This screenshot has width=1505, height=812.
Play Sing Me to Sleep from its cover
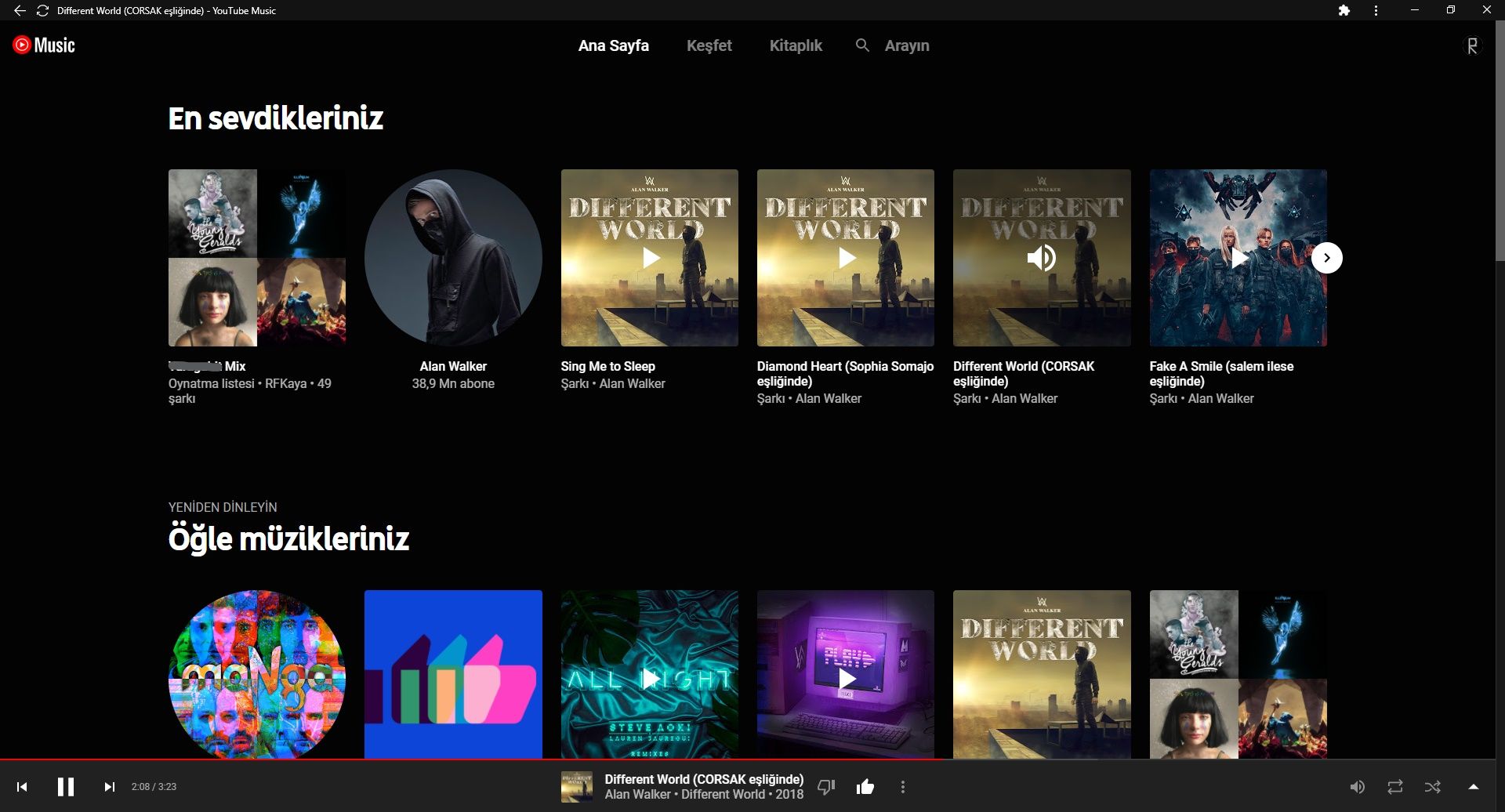point(650,258)
